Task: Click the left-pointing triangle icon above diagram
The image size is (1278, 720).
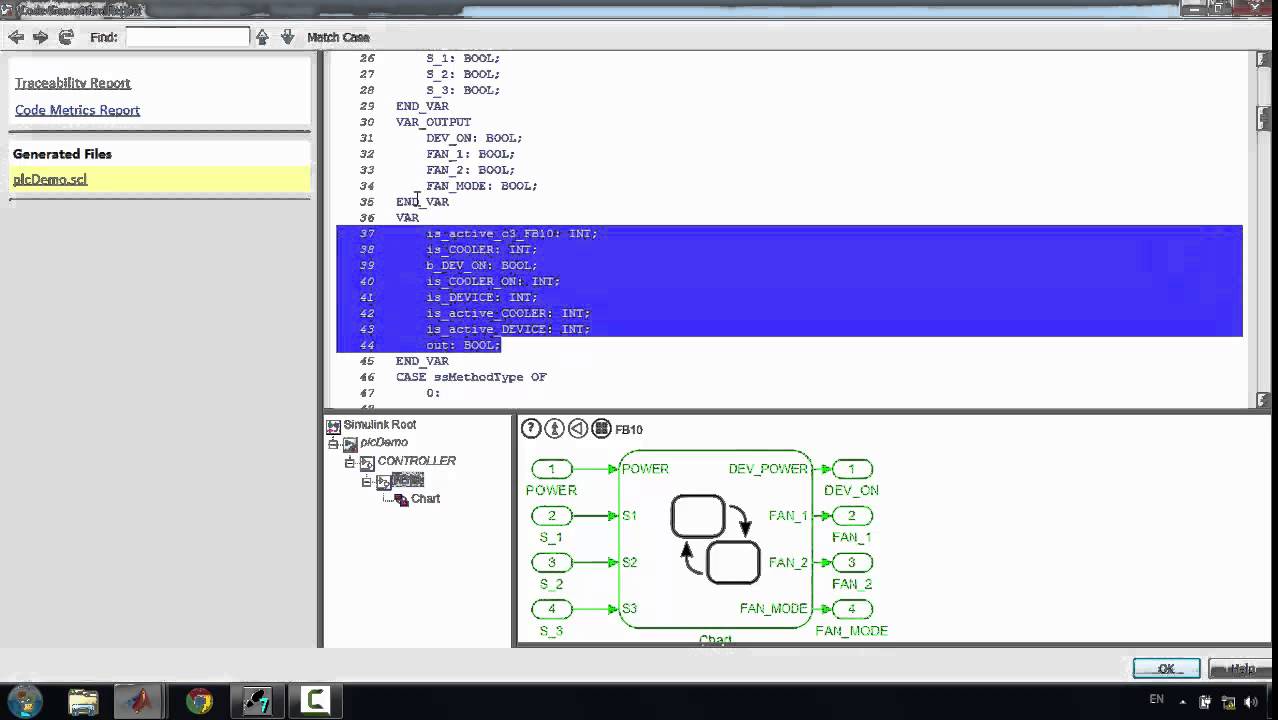Action: (x=577, y=429)
